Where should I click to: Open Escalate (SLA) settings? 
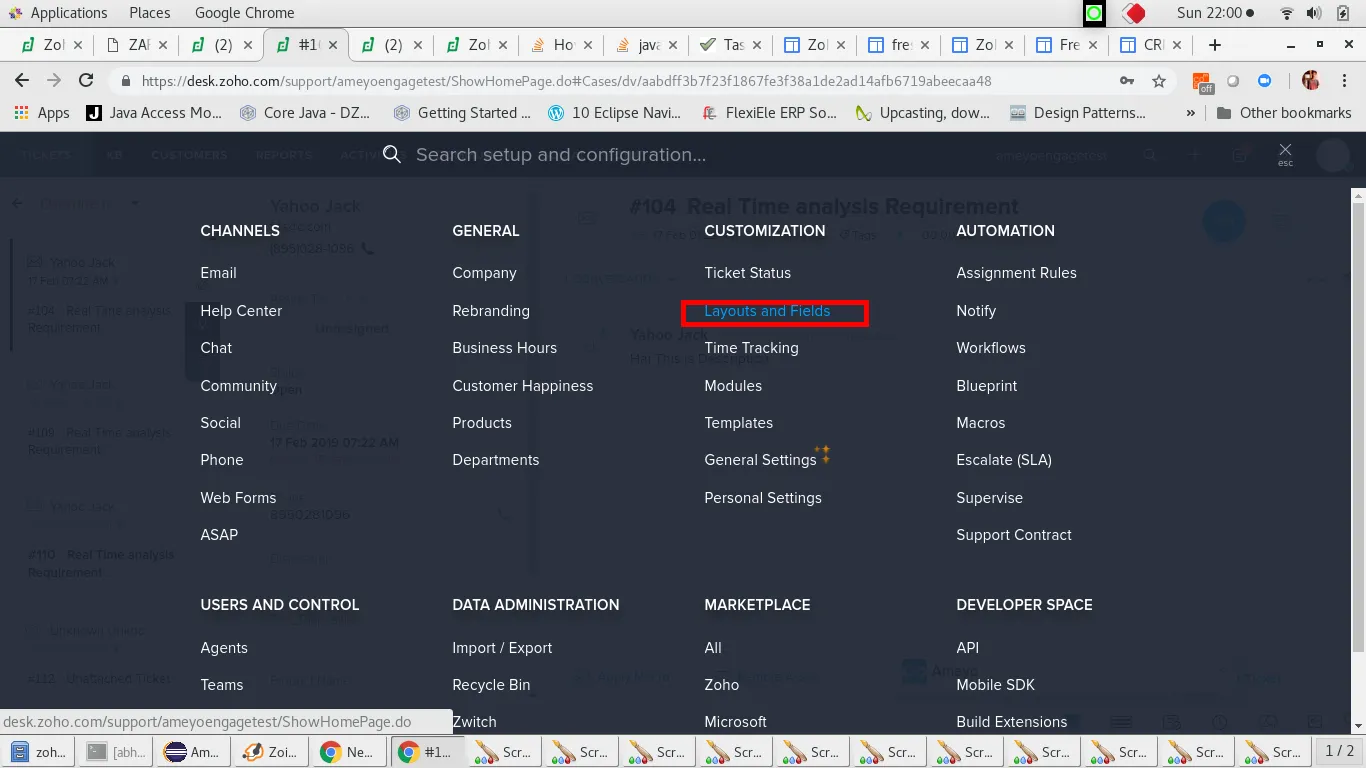(x=1004, y=460)
